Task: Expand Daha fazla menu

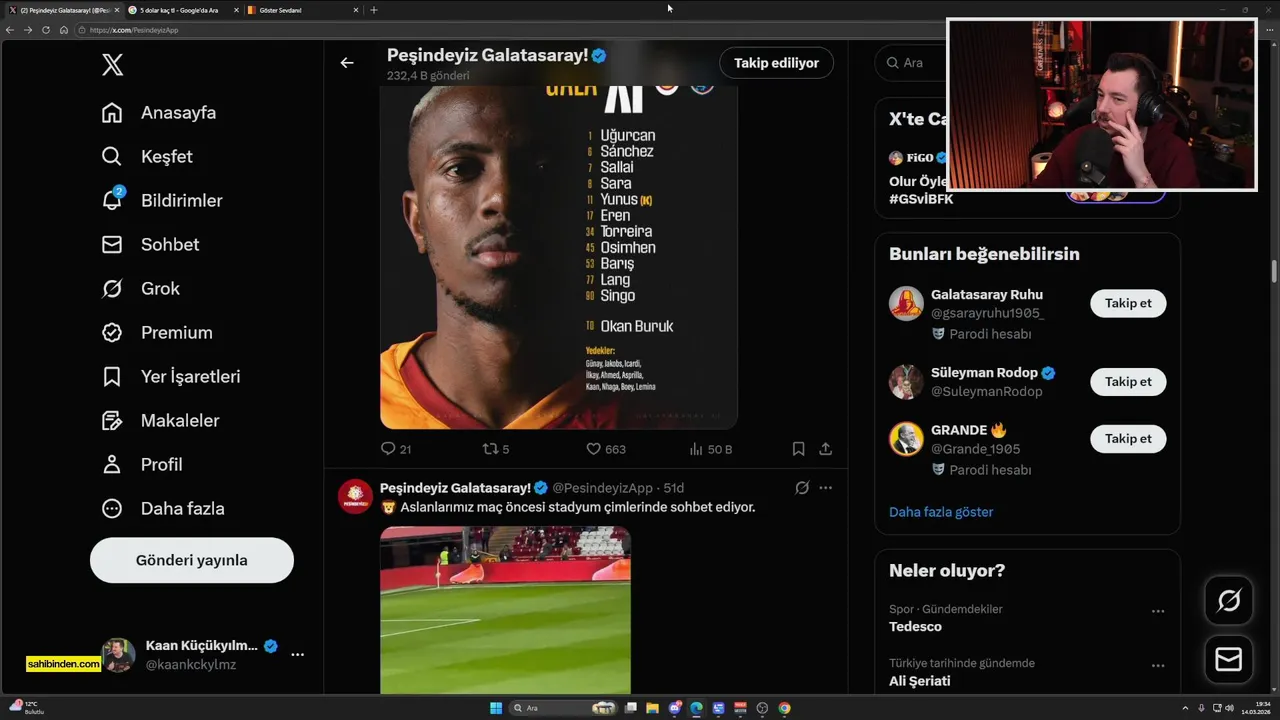Action: (163, 509)
